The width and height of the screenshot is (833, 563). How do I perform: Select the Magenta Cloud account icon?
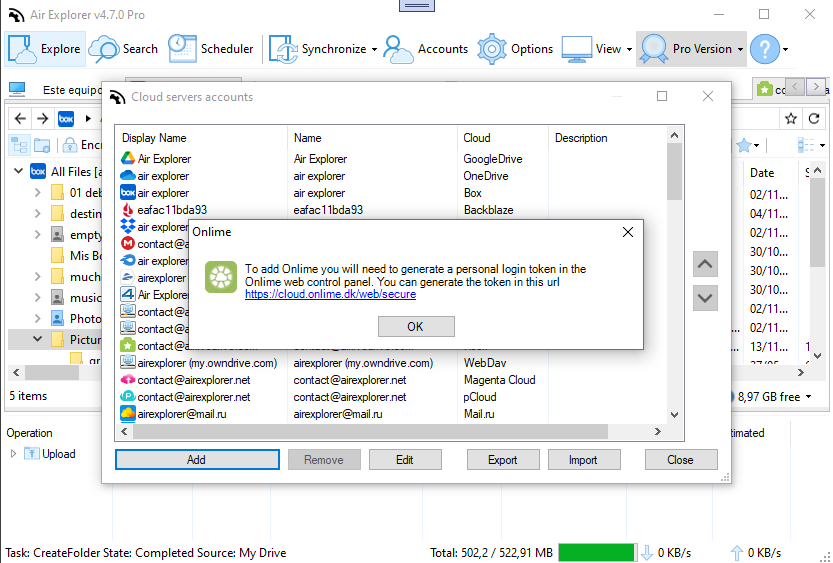point(128,379)
